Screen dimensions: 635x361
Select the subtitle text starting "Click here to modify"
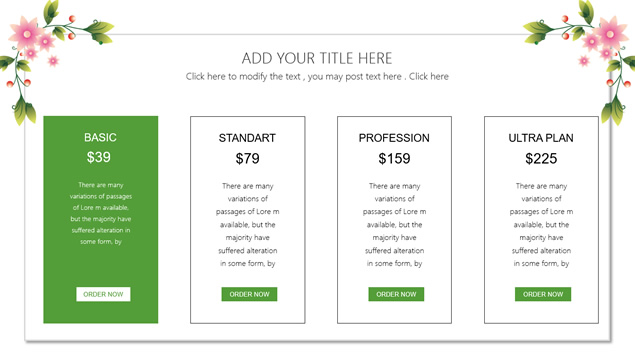click(317, 77)
